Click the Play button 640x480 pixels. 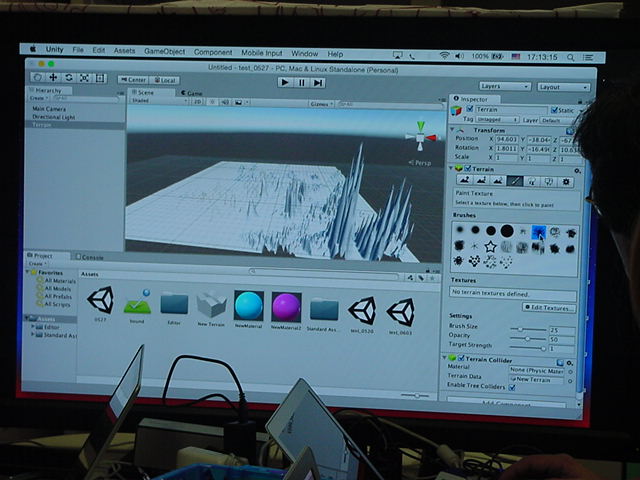click(x=285, y=82)
